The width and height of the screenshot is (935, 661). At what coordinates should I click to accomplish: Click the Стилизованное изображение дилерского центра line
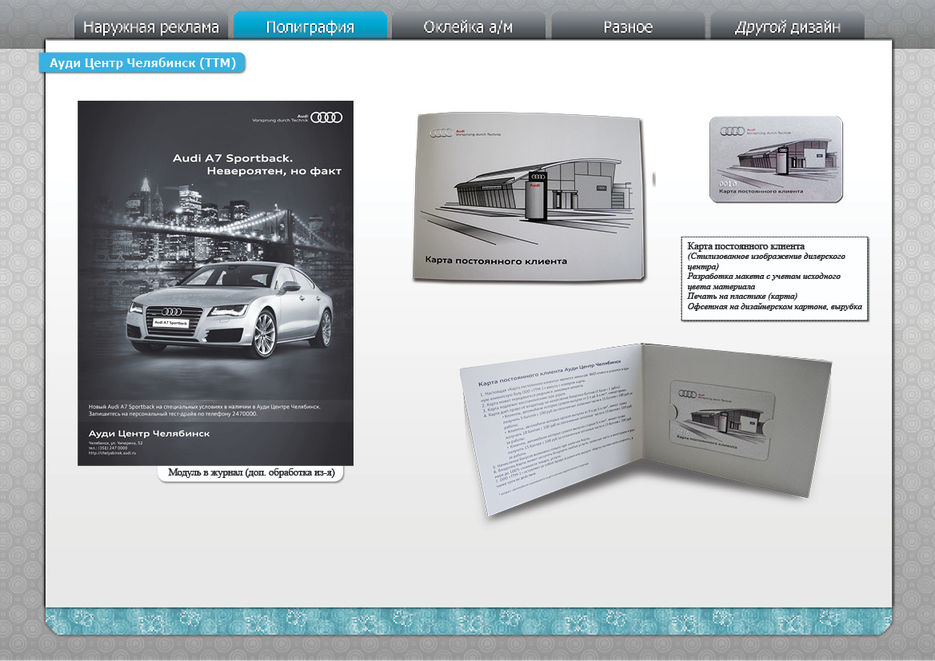(766, 261)
